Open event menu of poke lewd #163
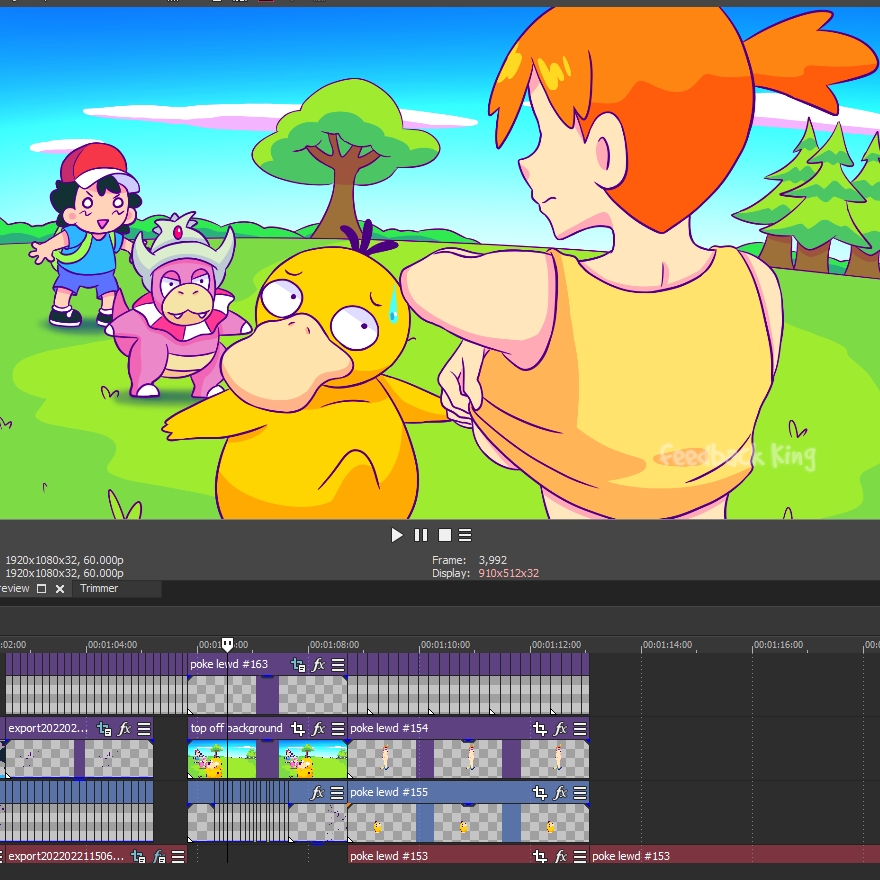 (x=339, y=665)
